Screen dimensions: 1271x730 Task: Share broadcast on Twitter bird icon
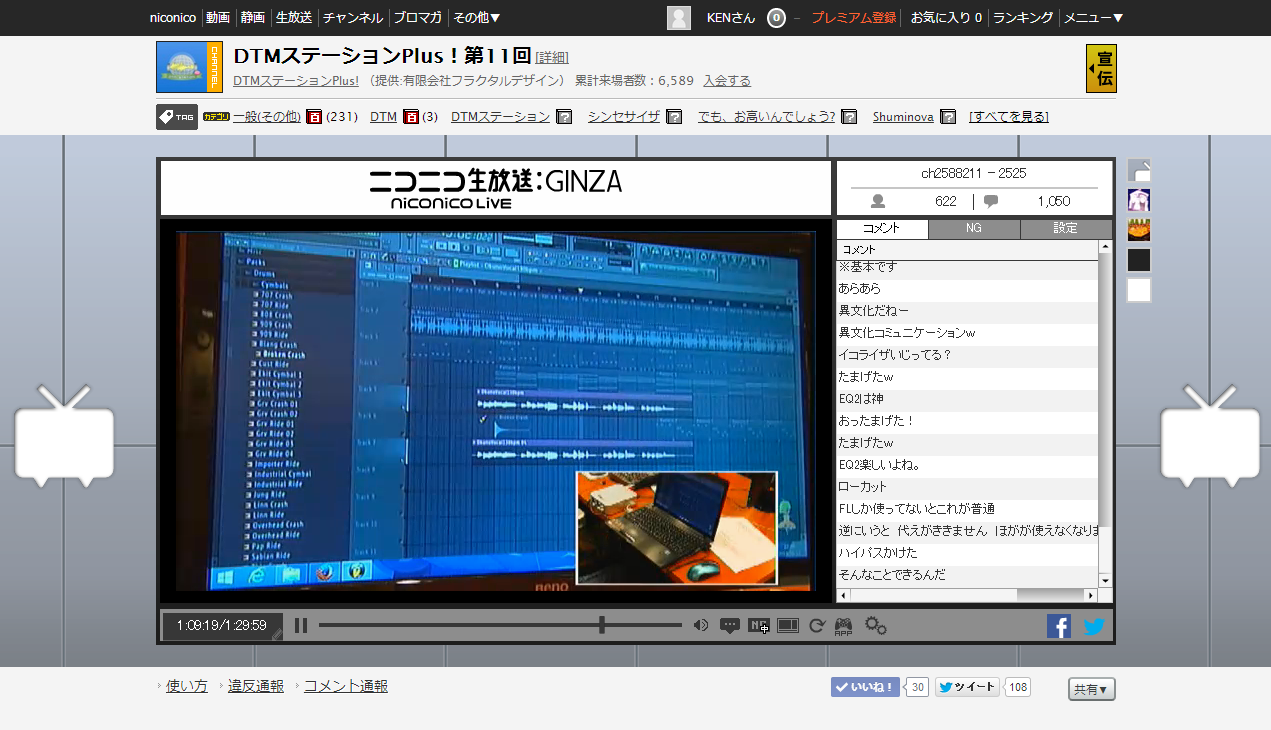tap(1094, 626)
